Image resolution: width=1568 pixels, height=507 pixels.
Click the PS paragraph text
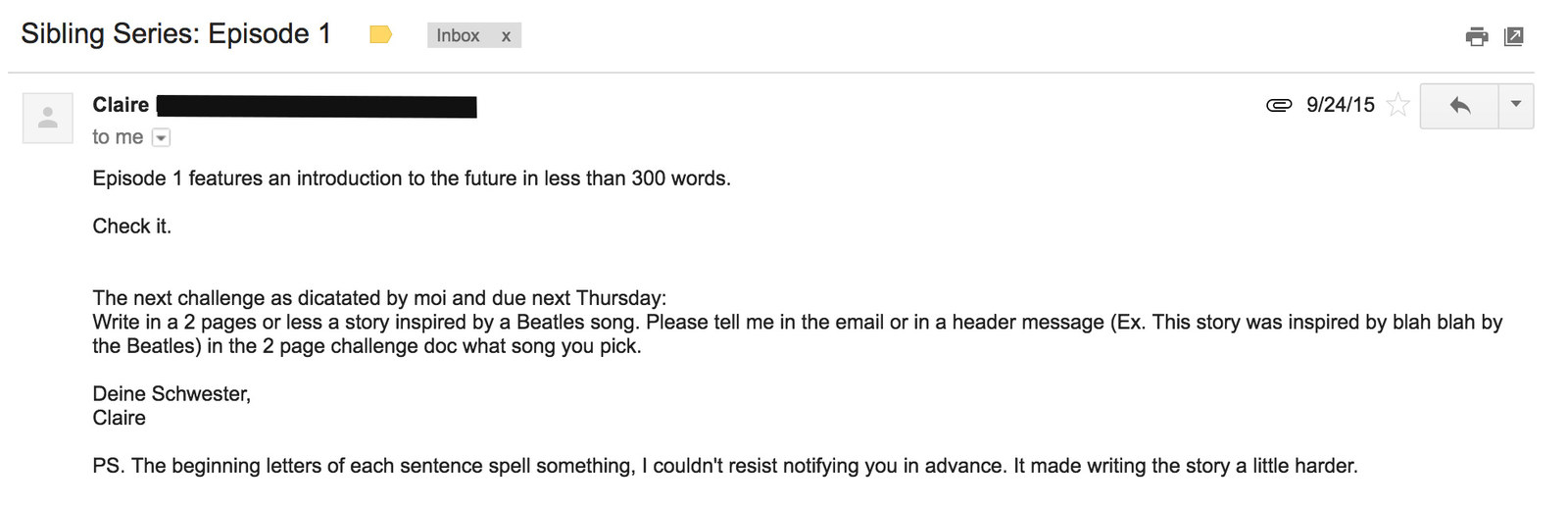pos(725,466)
